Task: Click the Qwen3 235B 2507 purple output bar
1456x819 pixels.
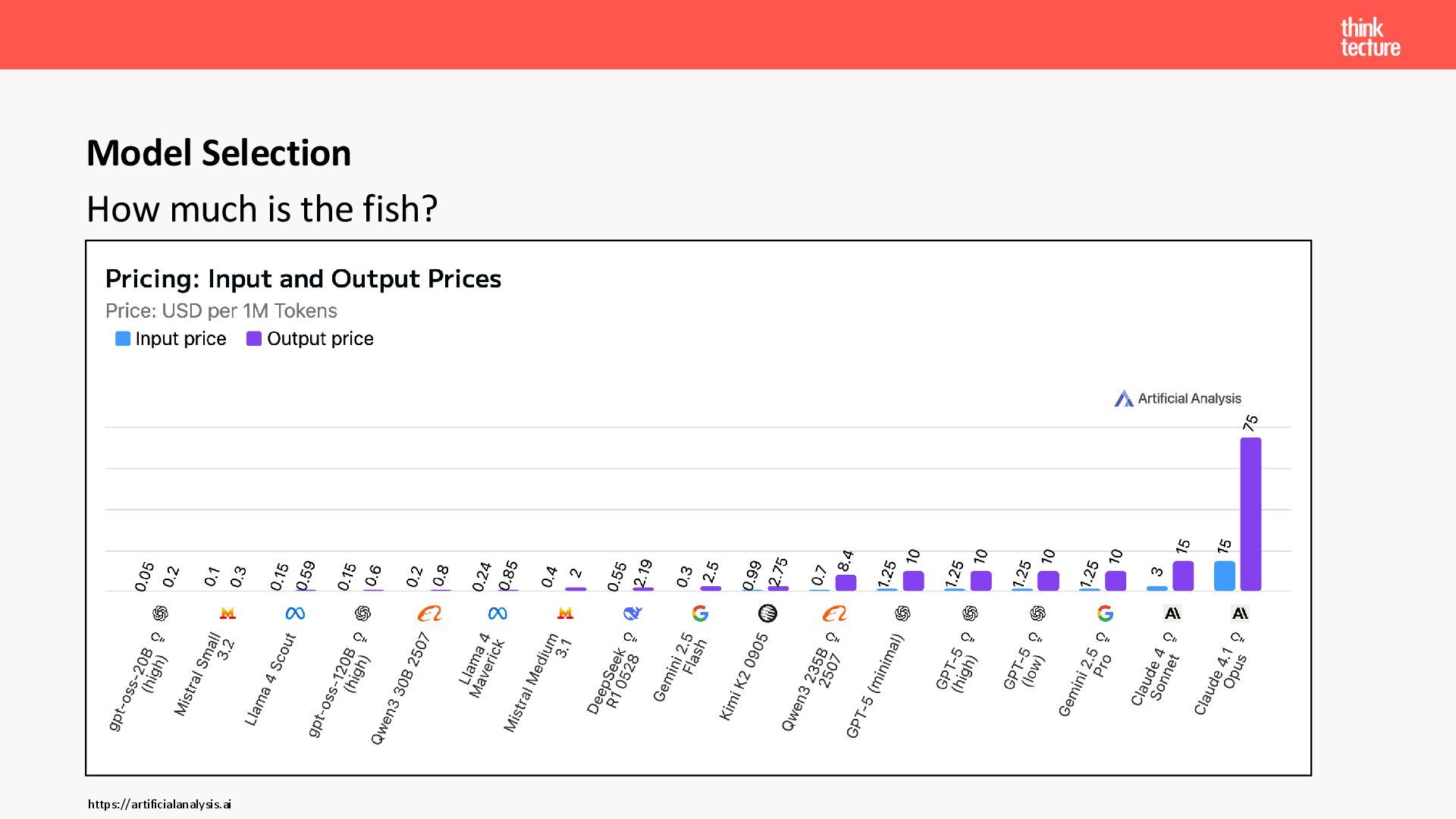Action: click(846, 582)
